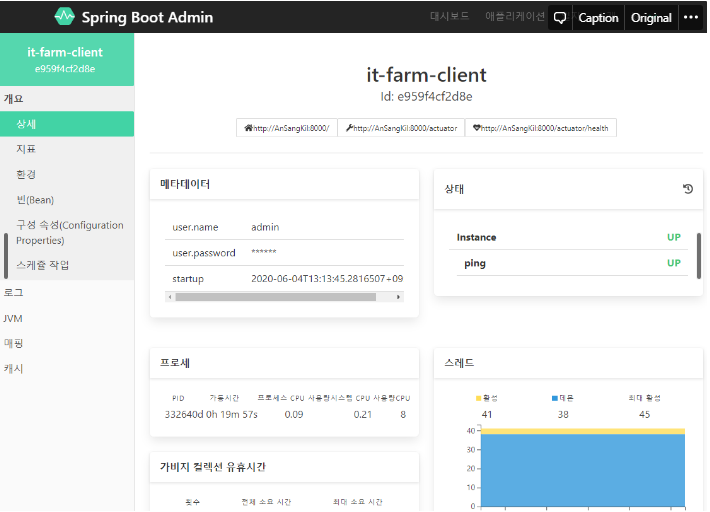
Task: Open http://AnSangKil:8000/actuator link
Action: click(401, 128)
